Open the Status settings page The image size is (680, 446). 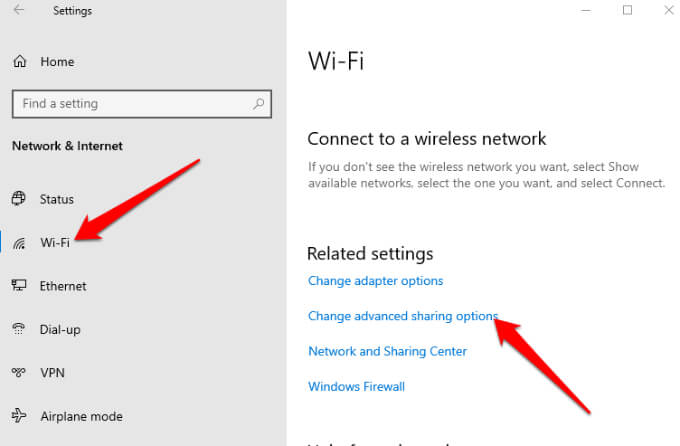click(56, 199)
